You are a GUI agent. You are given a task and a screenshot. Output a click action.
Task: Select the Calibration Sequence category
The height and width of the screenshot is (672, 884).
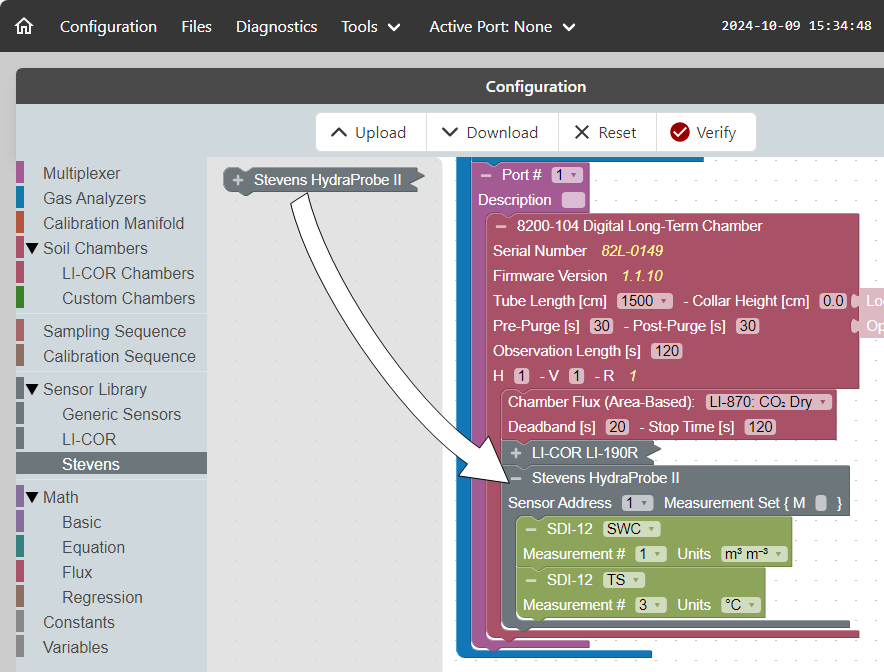tap(112, 356)
